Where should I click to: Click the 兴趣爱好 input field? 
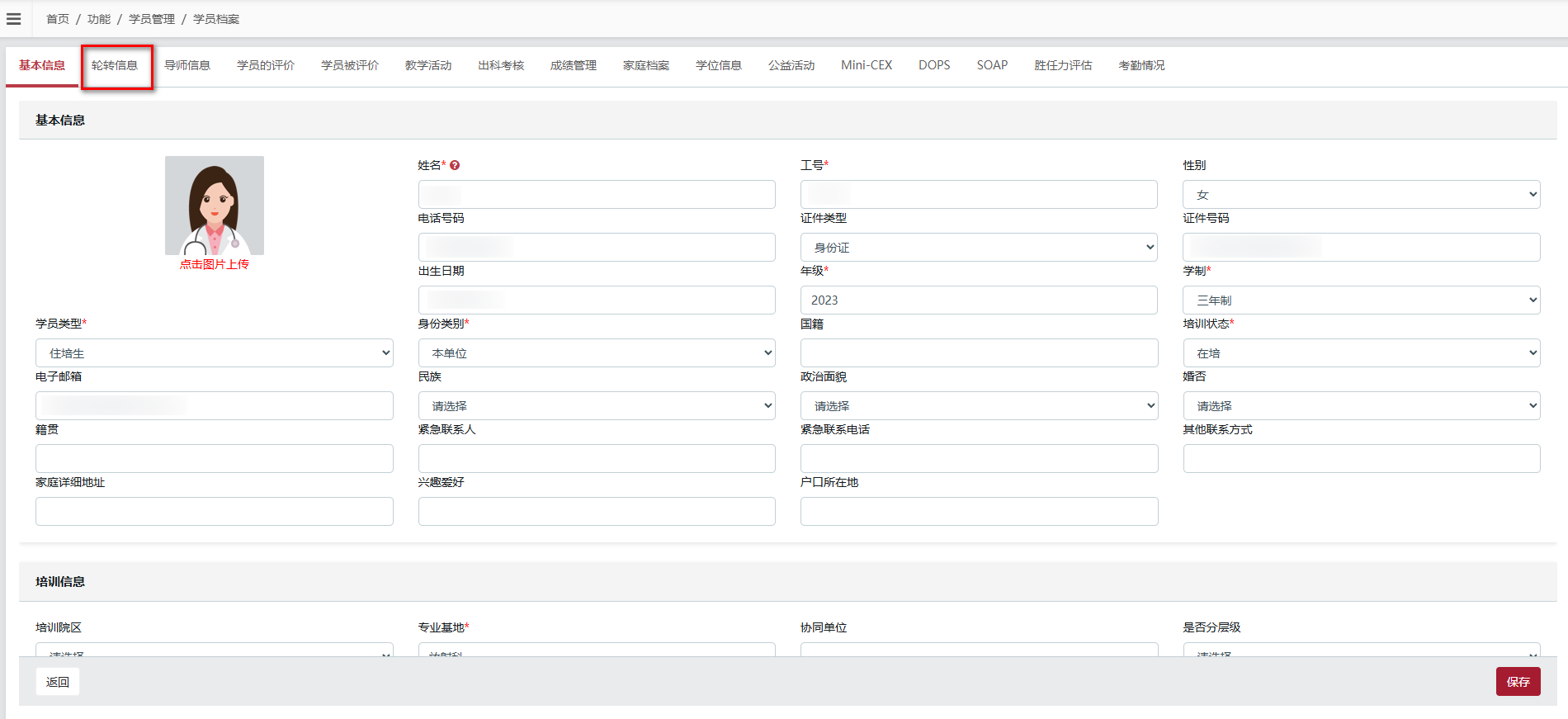coord(597,512)
